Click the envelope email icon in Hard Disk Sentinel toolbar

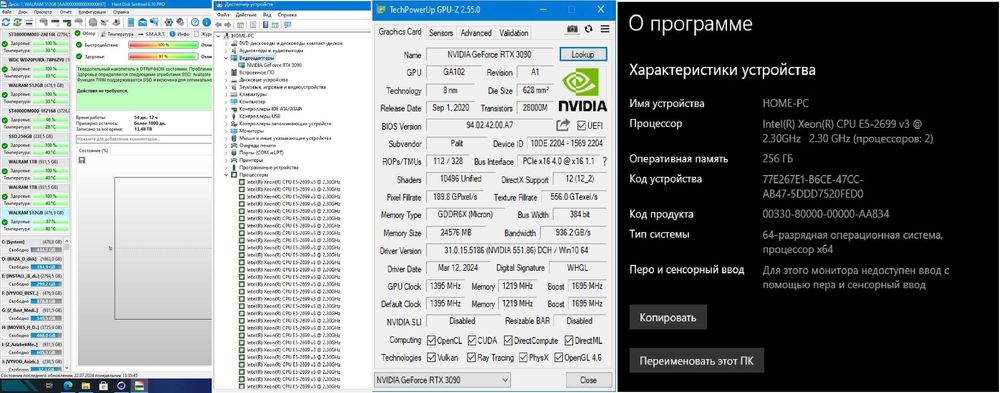pyautogui.click(x=142, y=22)
